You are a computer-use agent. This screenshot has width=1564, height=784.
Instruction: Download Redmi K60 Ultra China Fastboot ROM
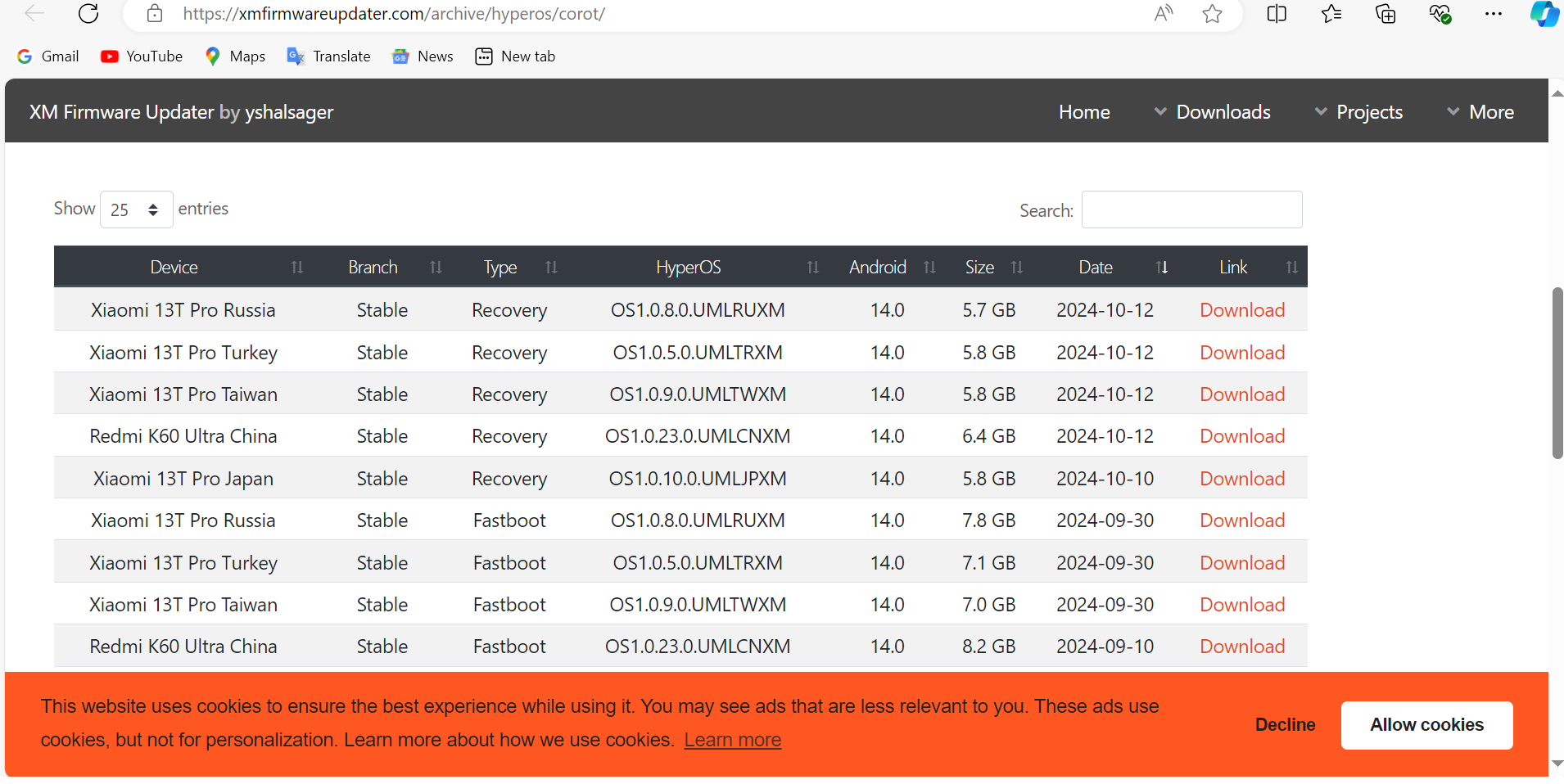[1242, 647]
